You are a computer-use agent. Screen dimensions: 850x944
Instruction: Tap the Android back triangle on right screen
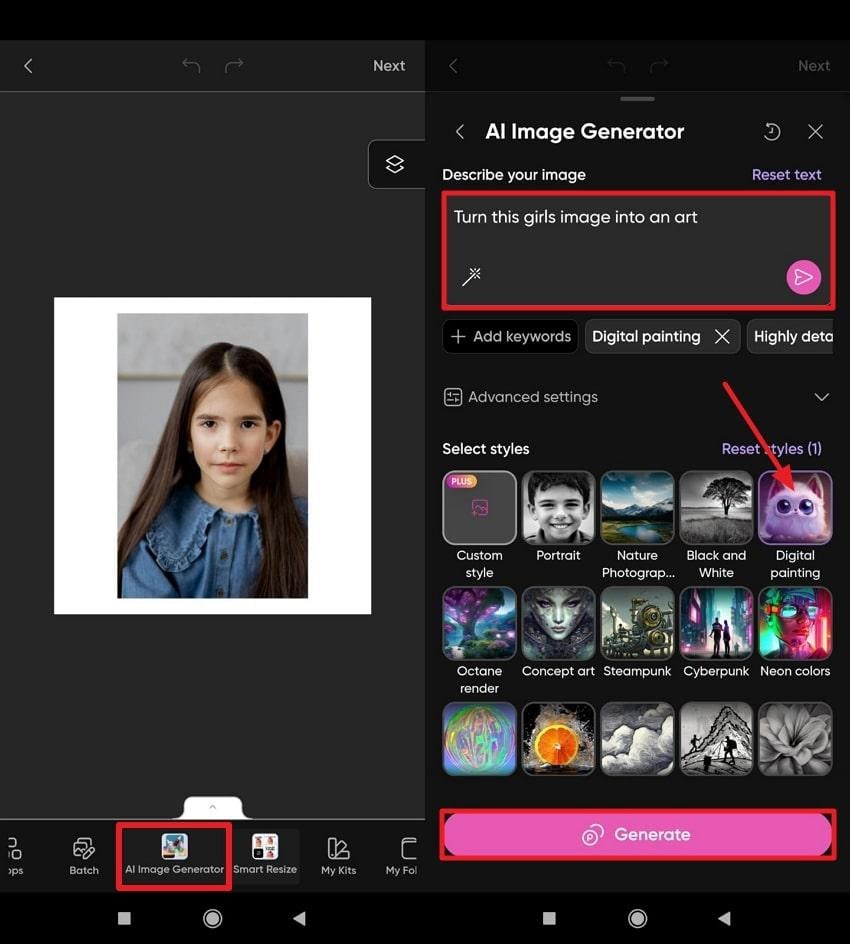pyautogui.click(x=724, y=918)
